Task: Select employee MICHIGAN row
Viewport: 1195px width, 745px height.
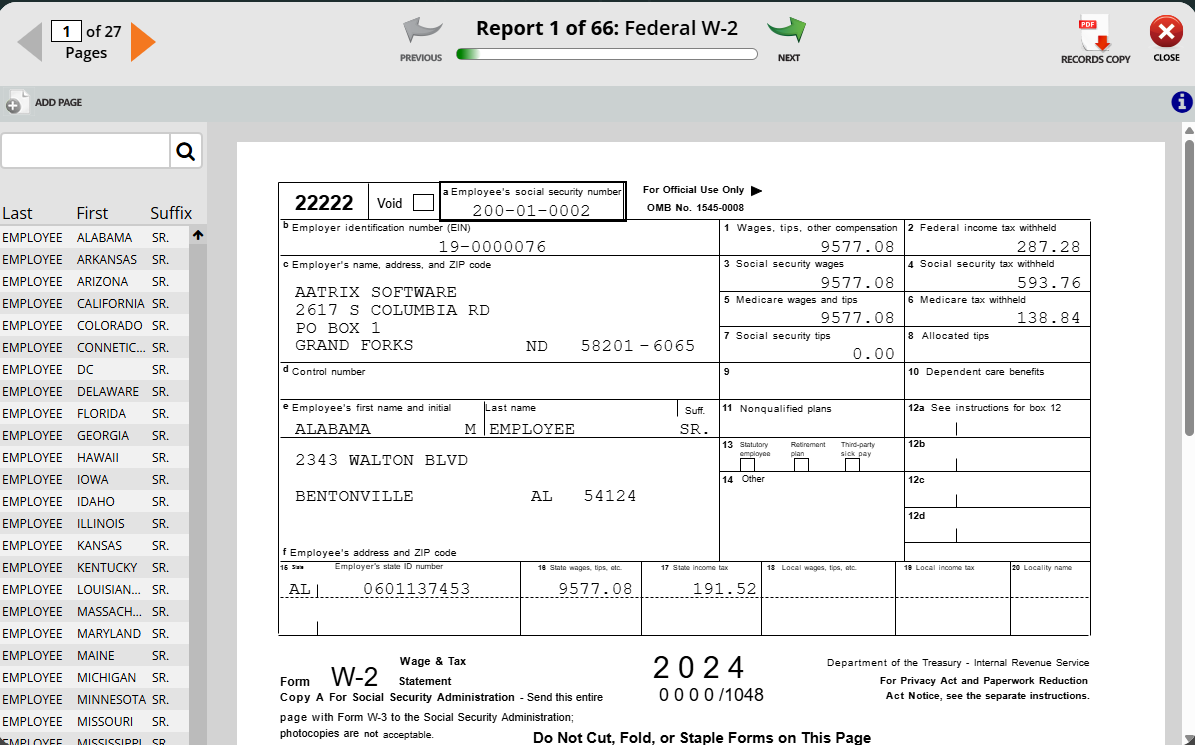Action: 95,679
